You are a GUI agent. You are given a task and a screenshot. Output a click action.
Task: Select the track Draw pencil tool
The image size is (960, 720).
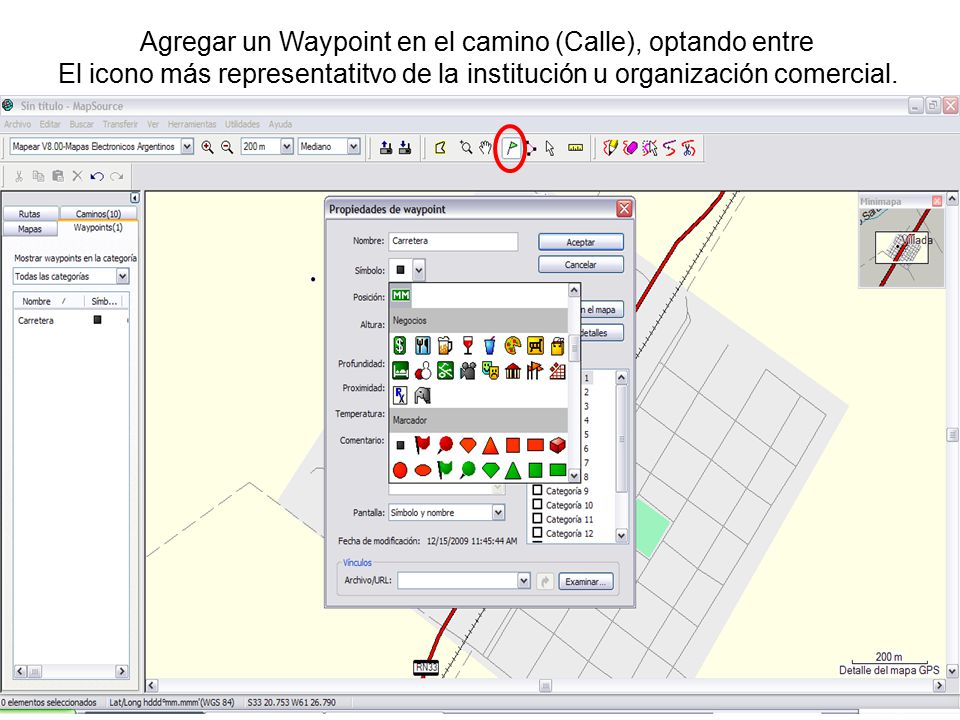point(610,148)
